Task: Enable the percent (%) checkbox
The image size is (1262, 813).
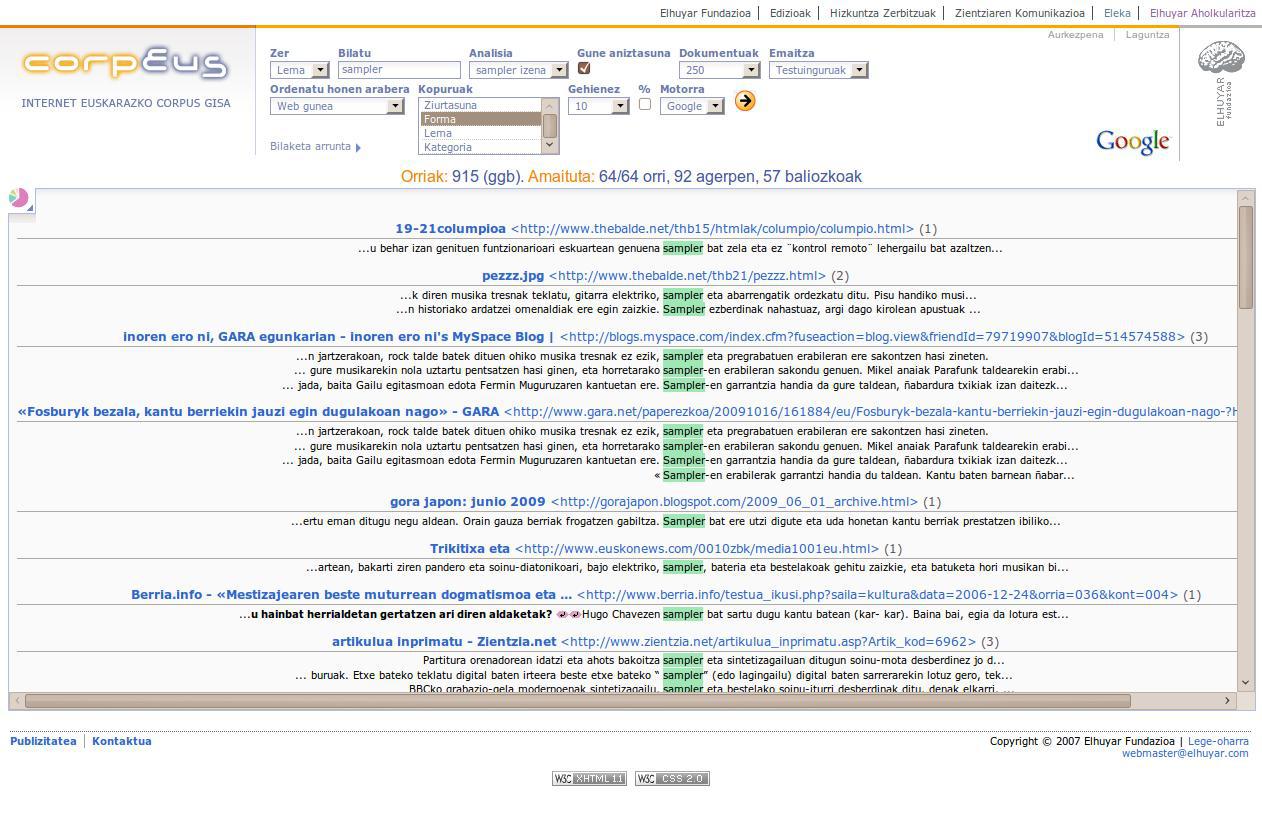Action: pos(644,104)
